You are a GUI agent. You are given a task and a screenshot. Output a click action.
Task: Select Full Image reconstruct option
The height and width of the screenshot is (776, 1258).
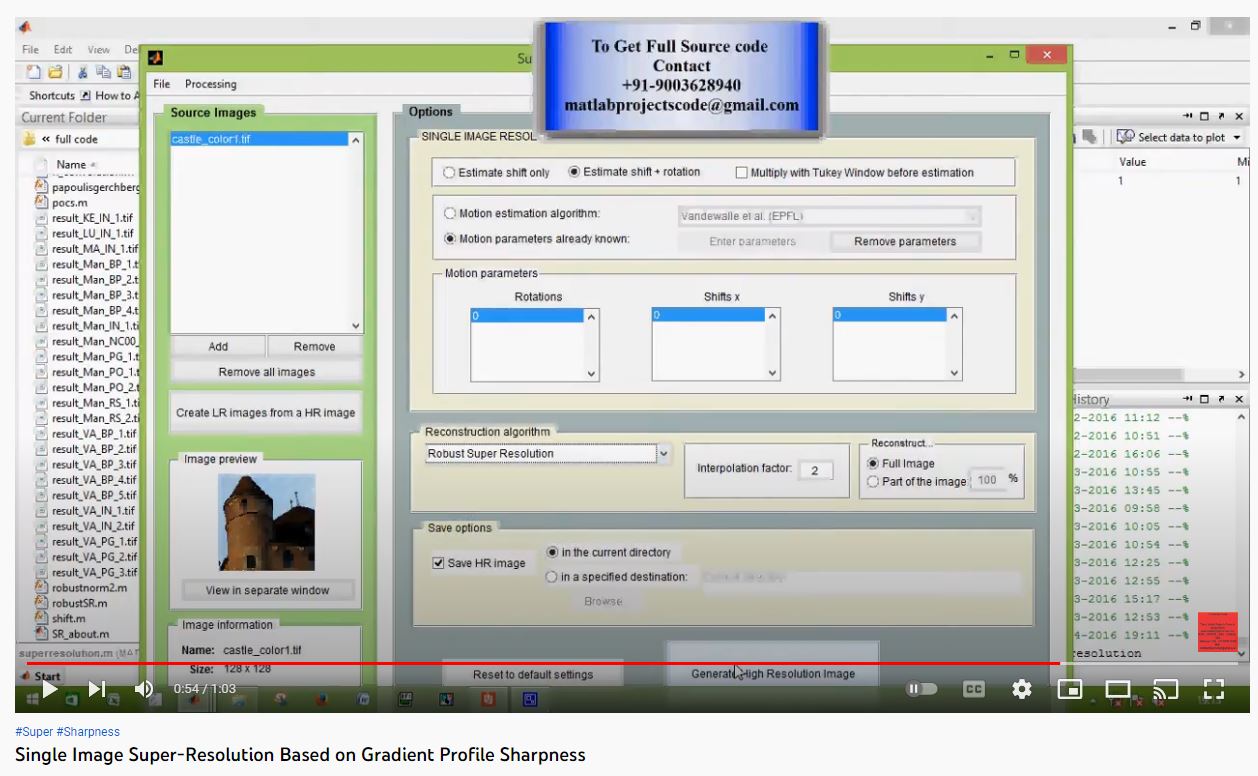point(873,464)
